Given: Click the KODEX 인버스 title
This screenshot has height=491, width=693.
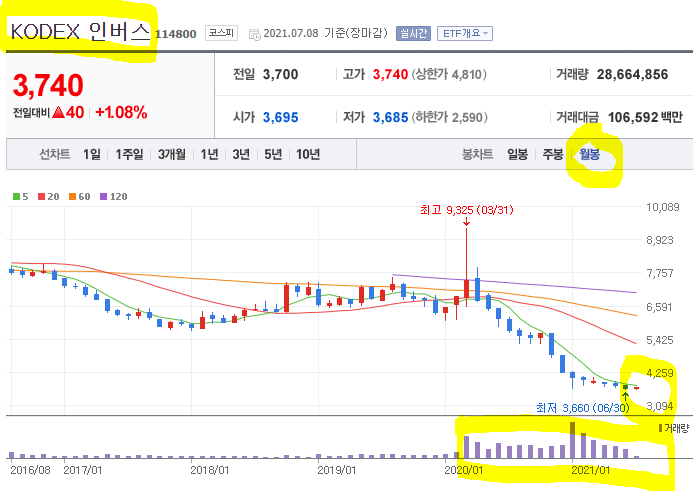Looking at the screenshot, I should [80, 32].
